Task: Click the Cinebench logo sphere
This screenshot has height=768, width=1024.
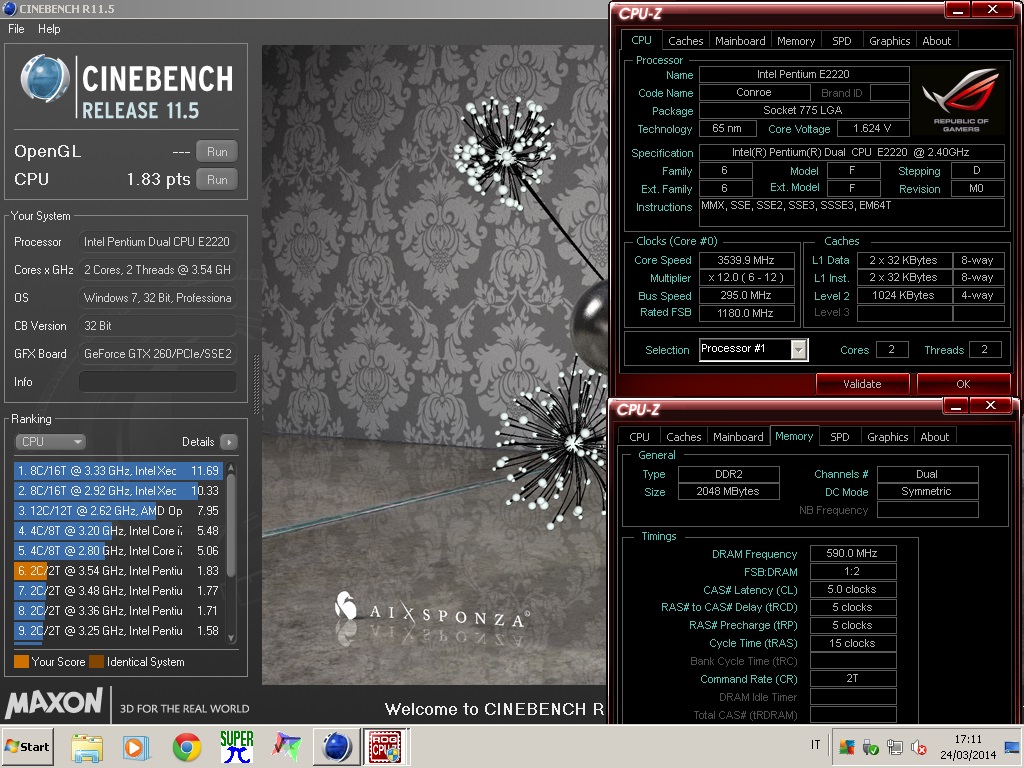Action: click(44, 79)
